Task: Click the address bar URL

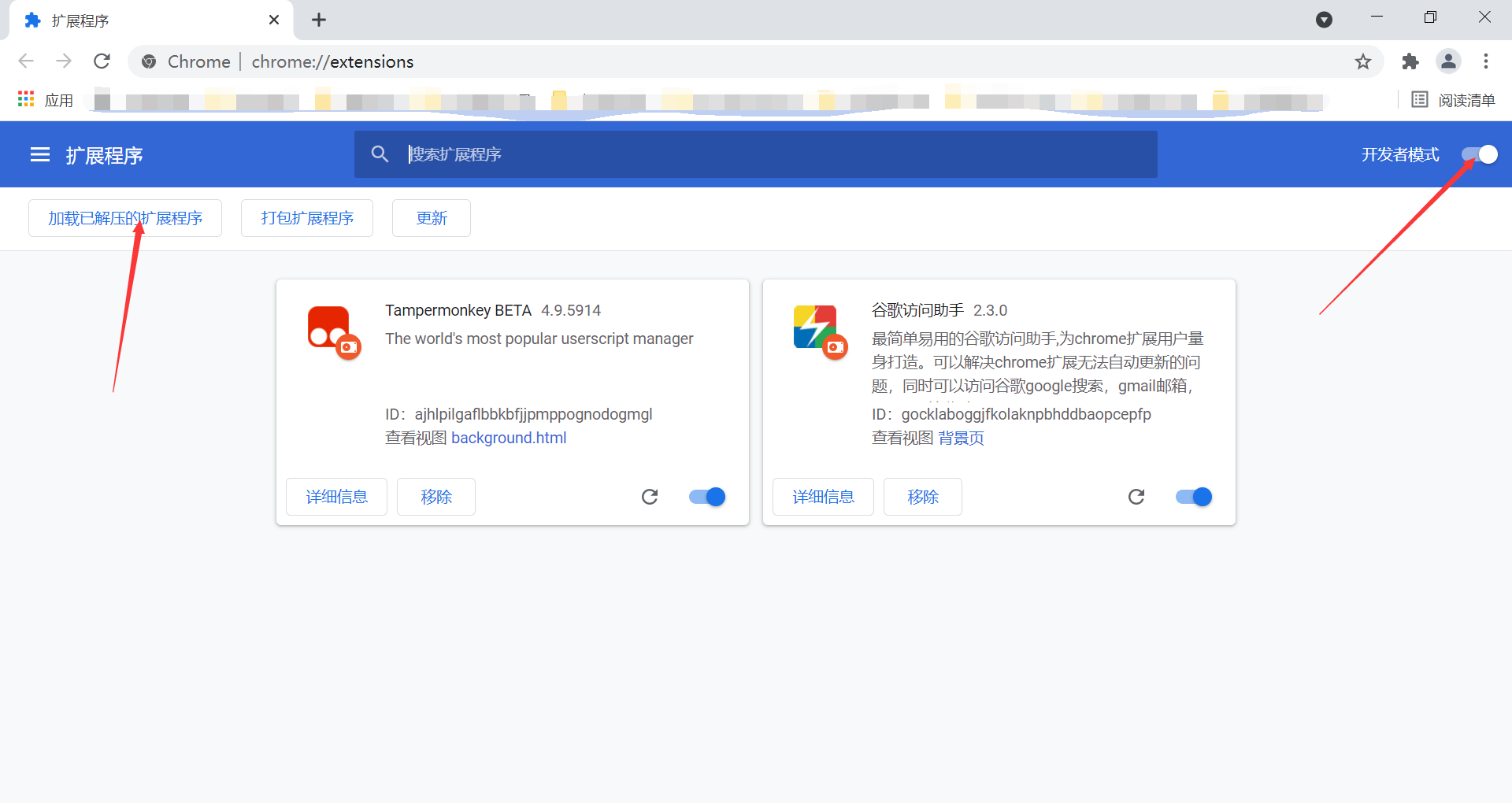Action: 332,61
